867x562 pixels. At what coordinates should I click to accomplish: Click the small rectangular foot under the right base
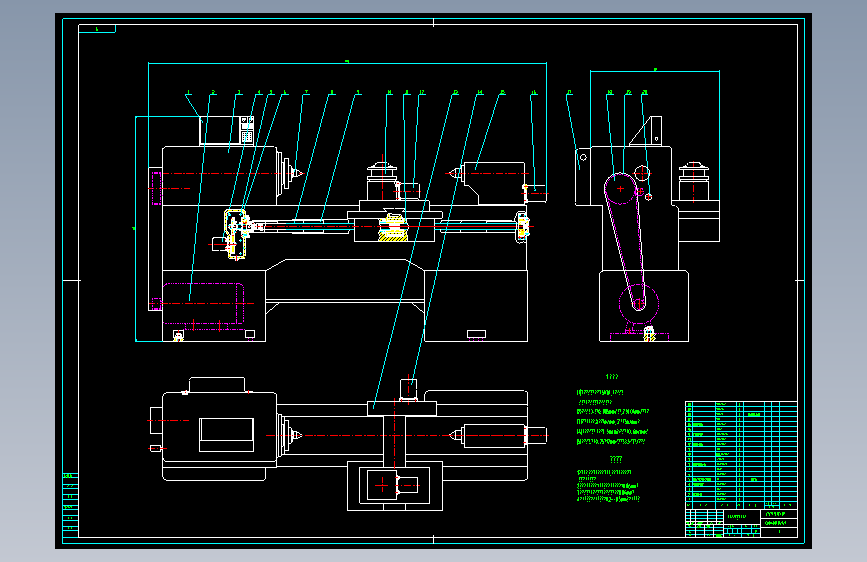click(x=476, y=334)
